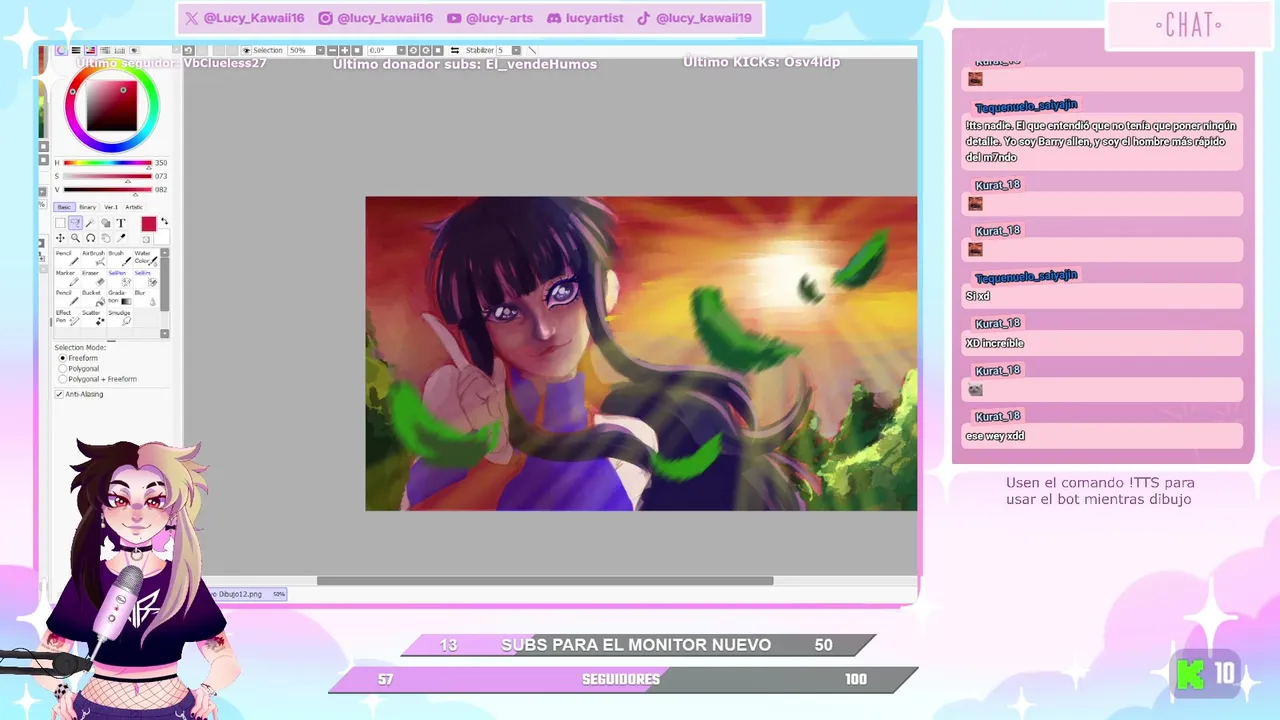Open the Stabilizer value dropdown
Screen dimensions: 1280x720
516,50
